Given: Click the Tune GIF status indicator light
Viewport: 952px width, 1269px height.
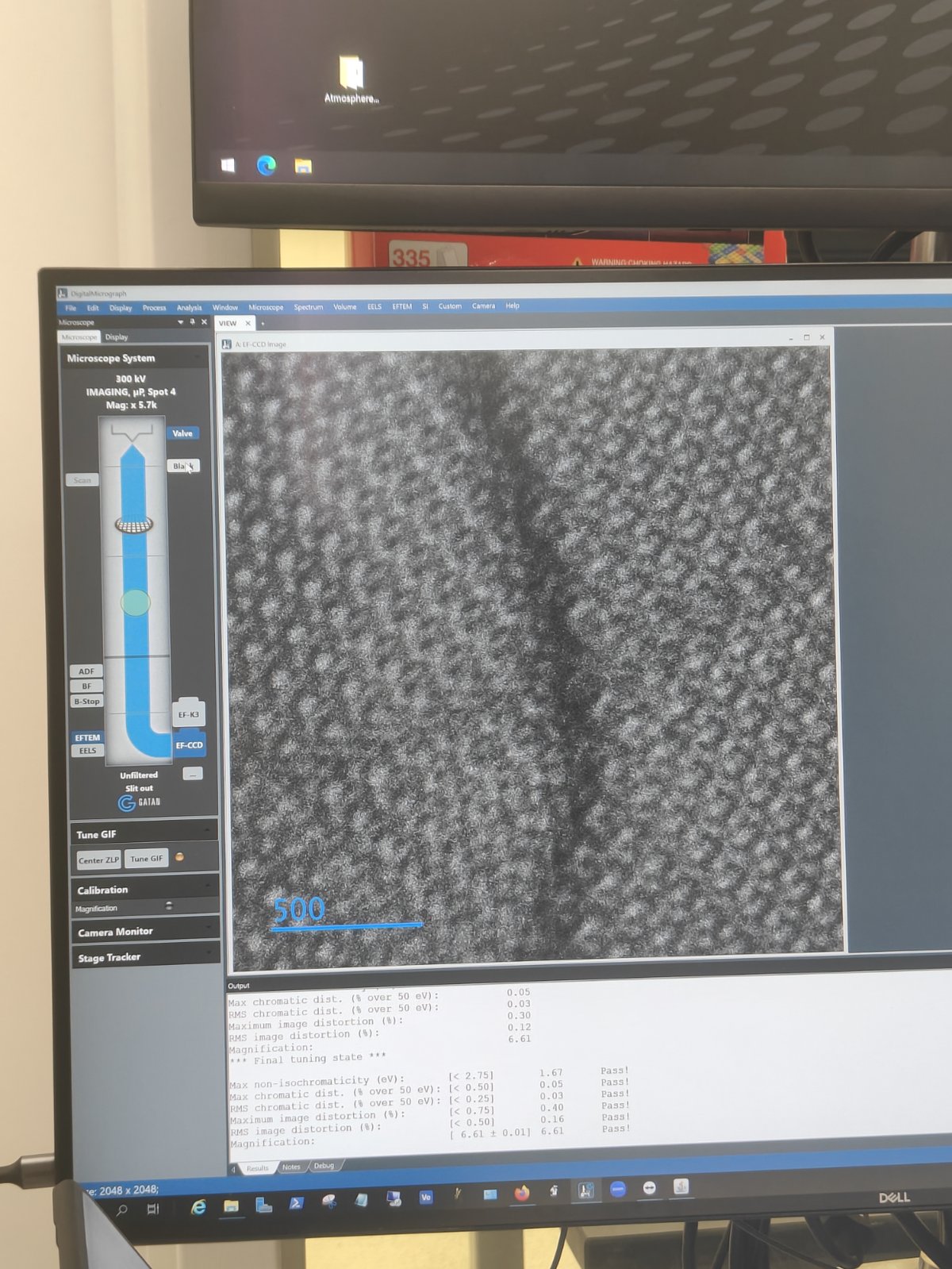Looking at the screenshot, I should [x=179, y=857].
